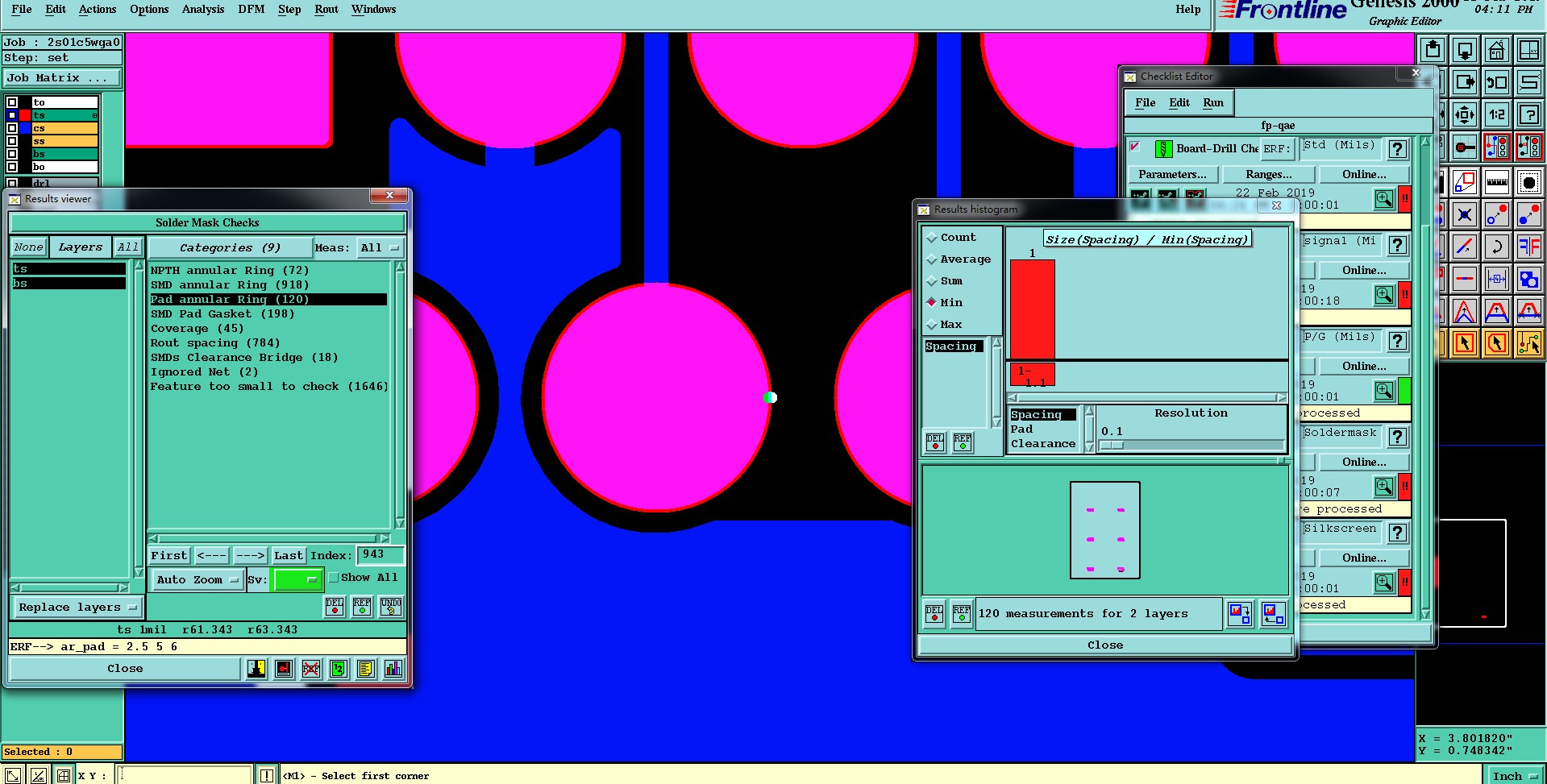Click the green 12 icon in Results viewer
This screenshot has width=1547, height=784.
339,669
